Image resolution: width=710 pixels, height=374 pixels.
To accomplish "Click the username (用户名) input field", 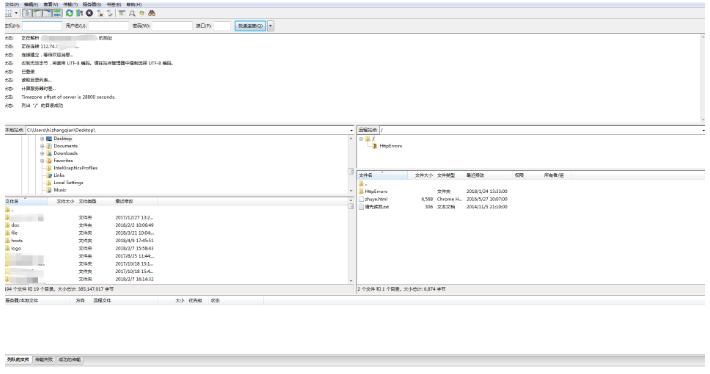I will coord(109,26).
